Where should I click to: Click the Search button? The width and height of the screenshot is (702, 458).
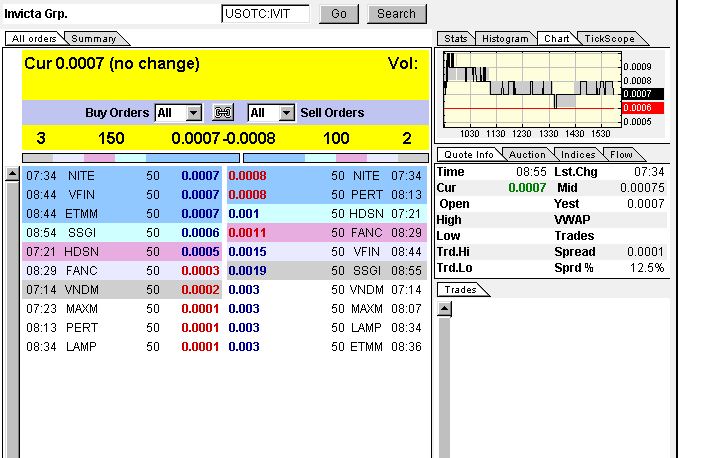point(396,14)
